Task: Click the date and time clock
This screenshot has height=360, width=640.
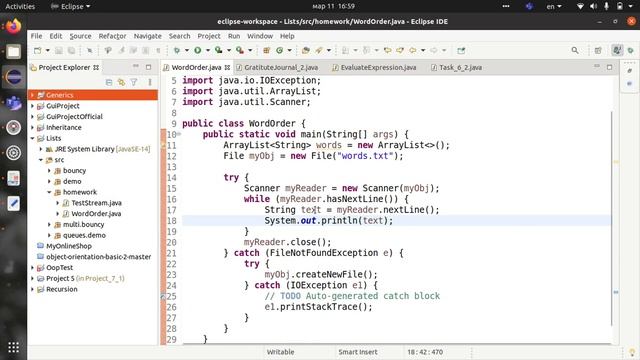Action: click(333, 6)
